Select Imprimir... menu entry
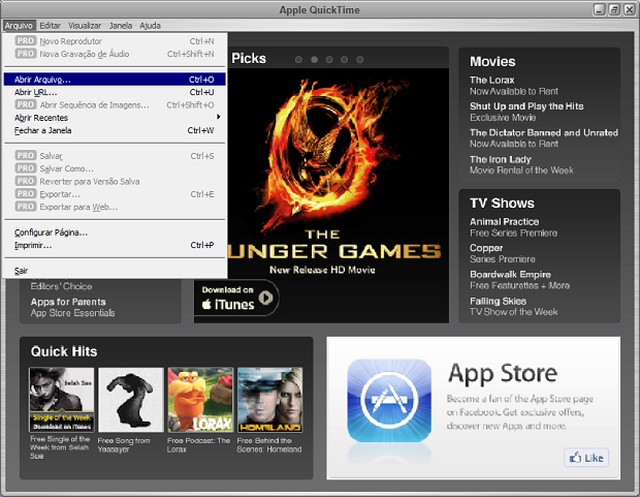640x497 pixels. point(115,245)
